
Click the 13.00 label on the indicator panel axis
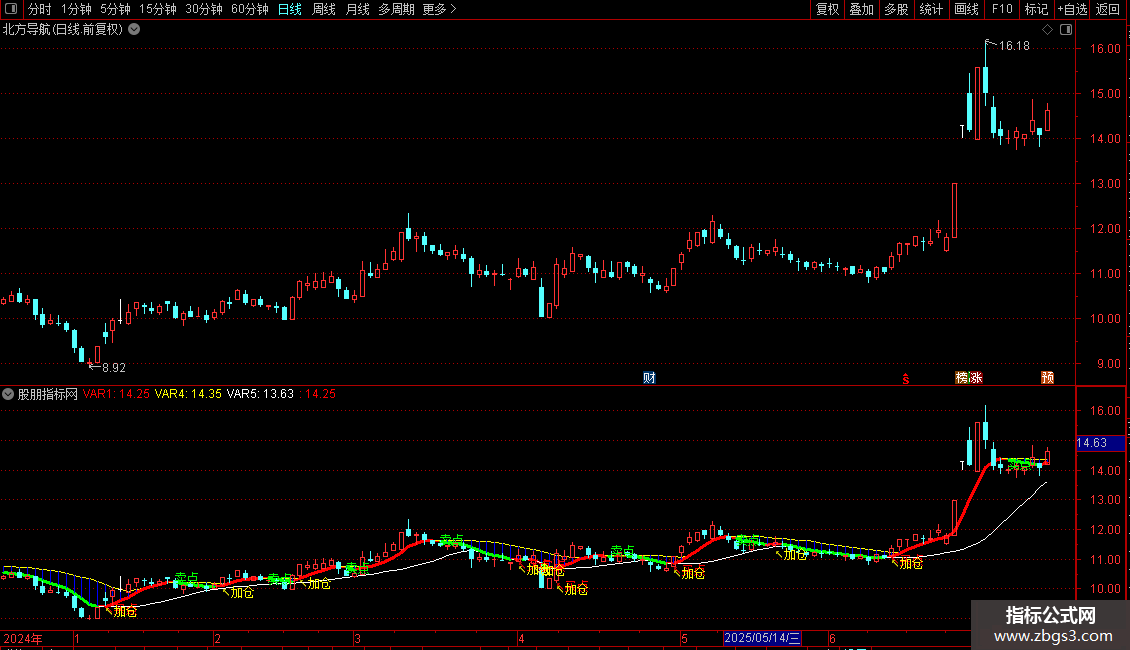tap(1105, 500)
